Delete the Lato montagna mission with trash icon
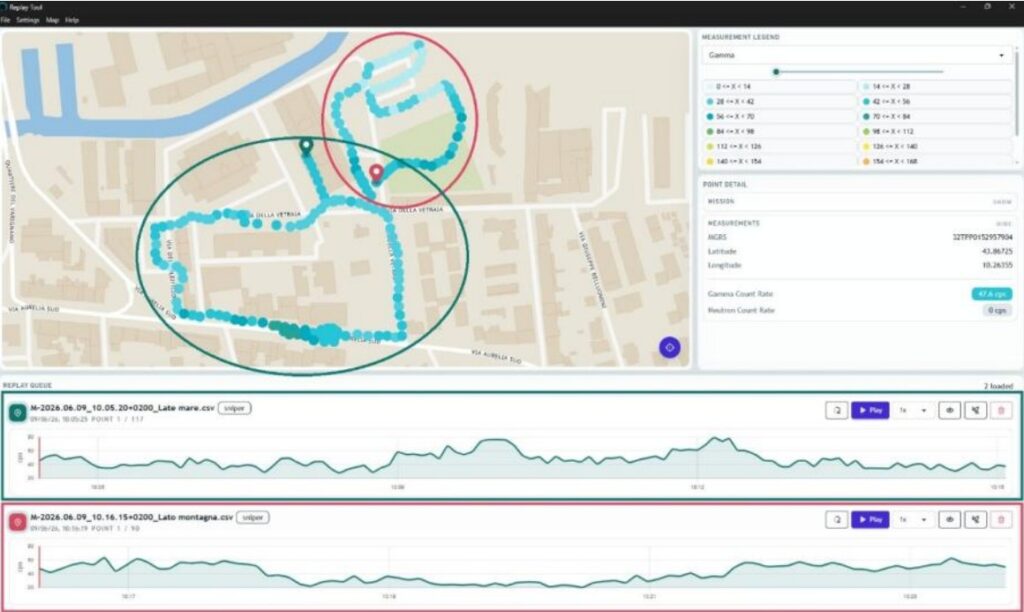Viewport: 1024px width, 612px height. tap(1001, 519)
